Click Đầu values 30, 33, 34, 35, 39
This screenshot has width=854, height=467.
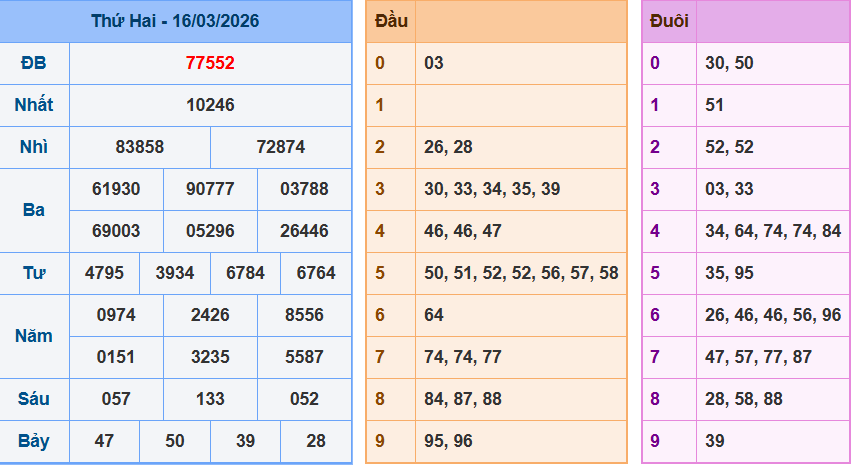(x=492, y=189)
